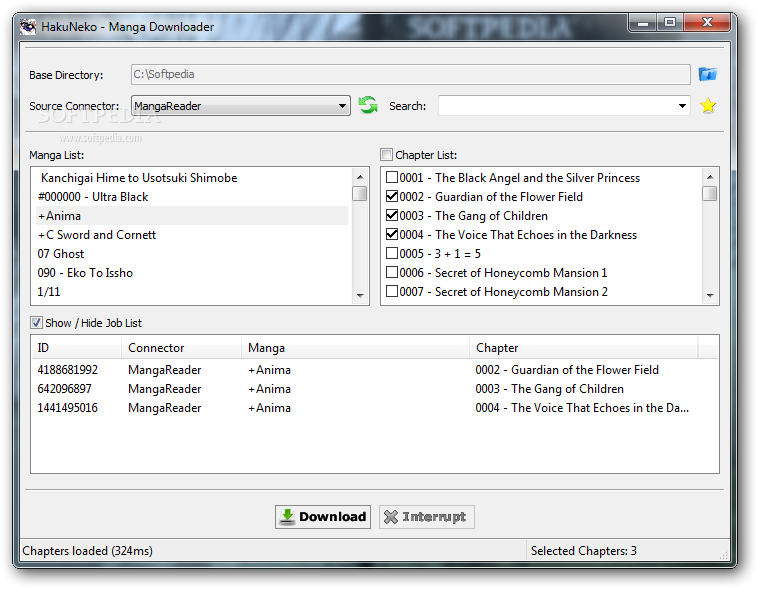Check chapter 0005 - 3 + 1 = 5
This screenshot has height=589, width=758.
coord(392,253)
